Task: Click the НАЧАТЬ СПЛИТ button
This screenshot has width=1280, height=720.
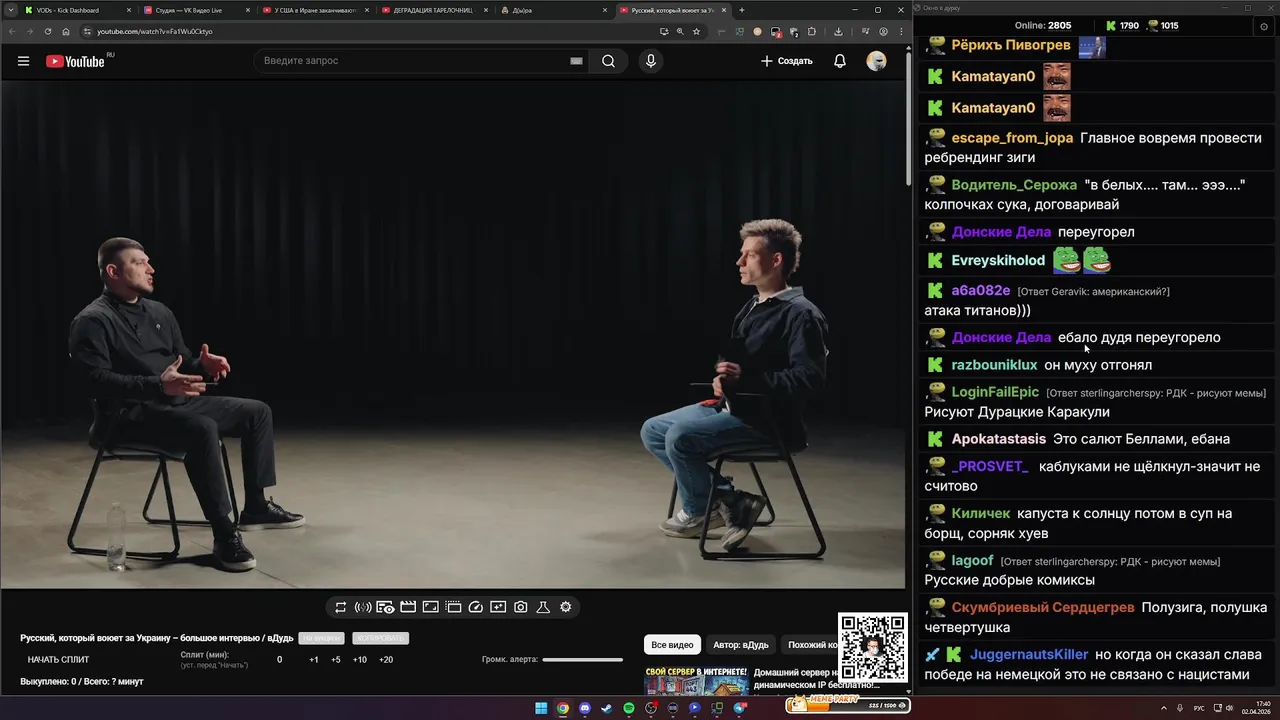Action: click(x=58, y=659)
